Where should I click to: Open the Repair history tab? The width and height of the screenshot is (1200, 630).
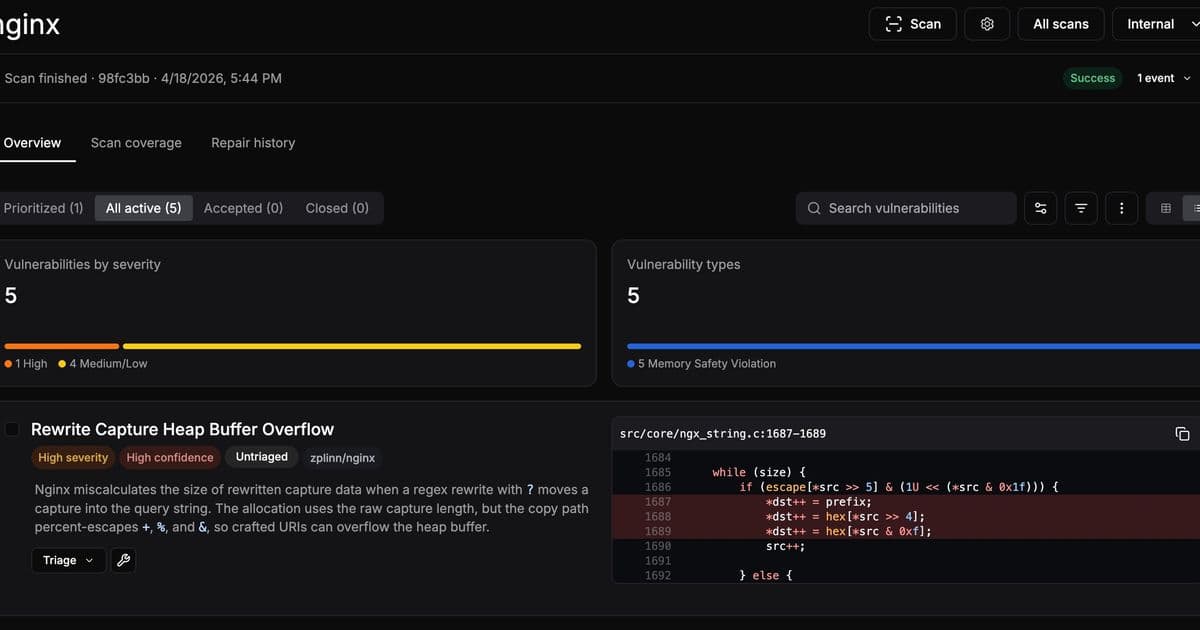[x=253, y=143]
